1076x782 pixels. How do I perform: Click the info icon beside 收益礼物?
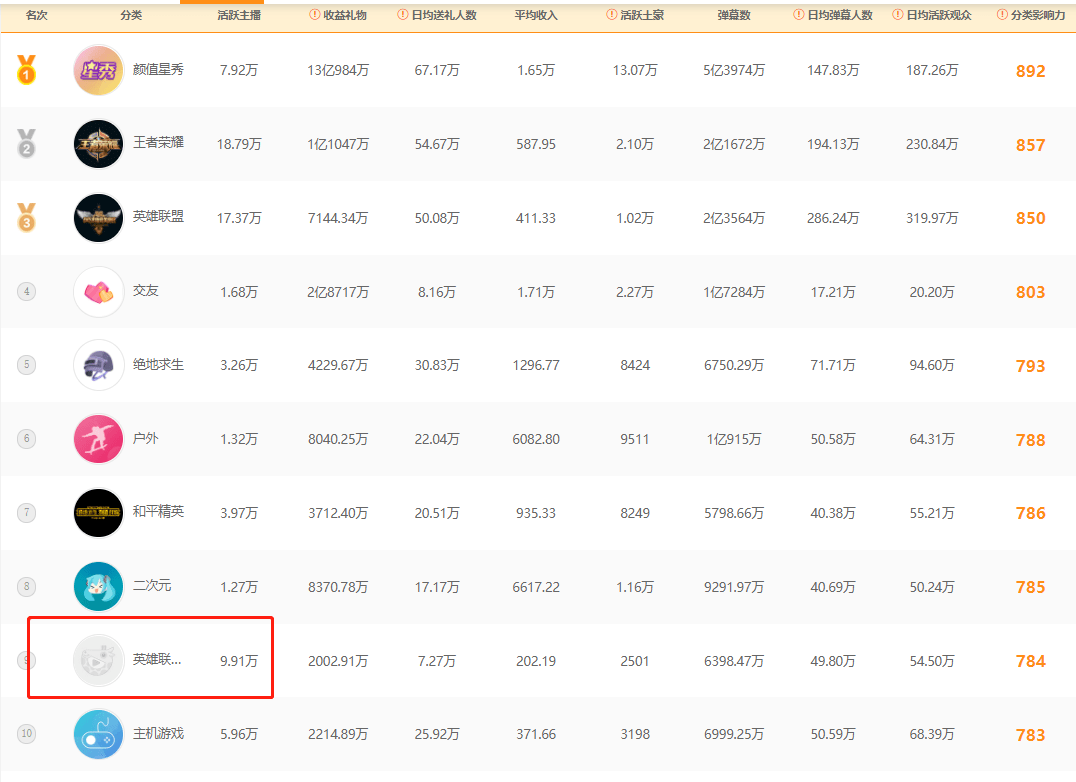coord(315,14)
